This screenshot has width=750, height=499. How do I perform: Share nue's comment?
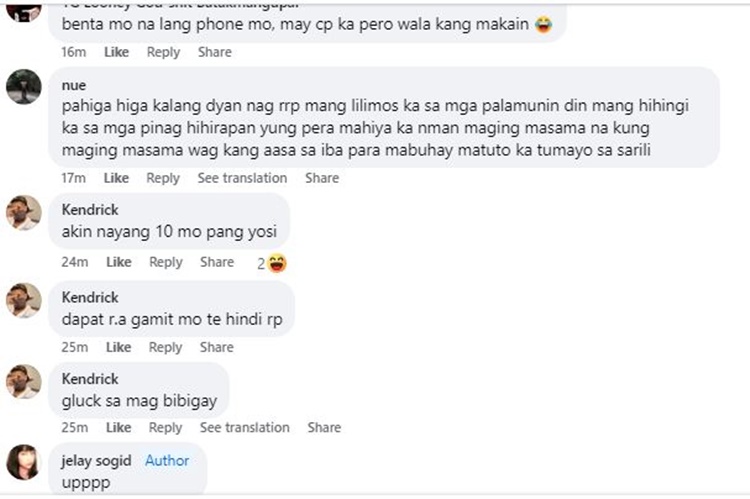[322, 178]
